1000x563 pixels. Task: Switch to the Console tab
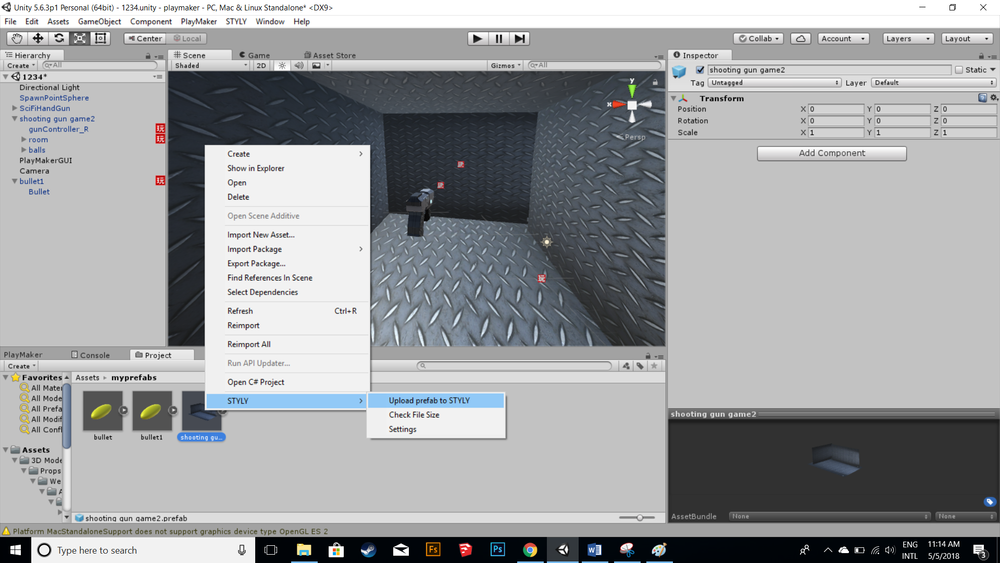91,355
